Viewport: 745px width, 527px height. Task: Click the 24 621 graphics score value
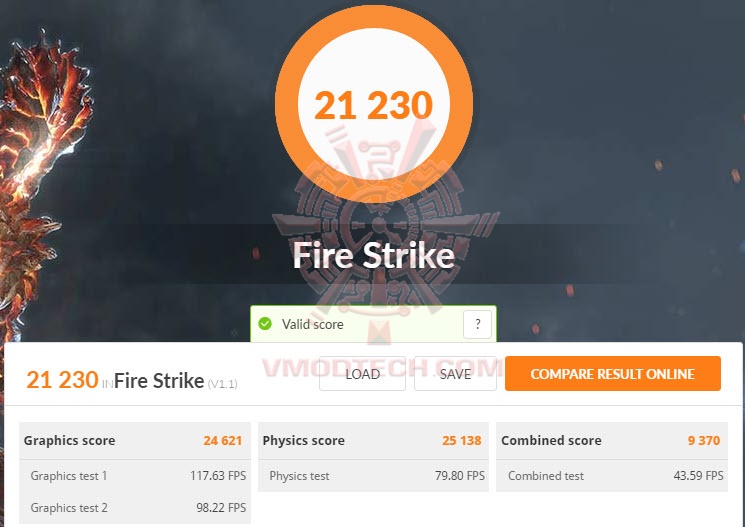[x=223, y=441]
